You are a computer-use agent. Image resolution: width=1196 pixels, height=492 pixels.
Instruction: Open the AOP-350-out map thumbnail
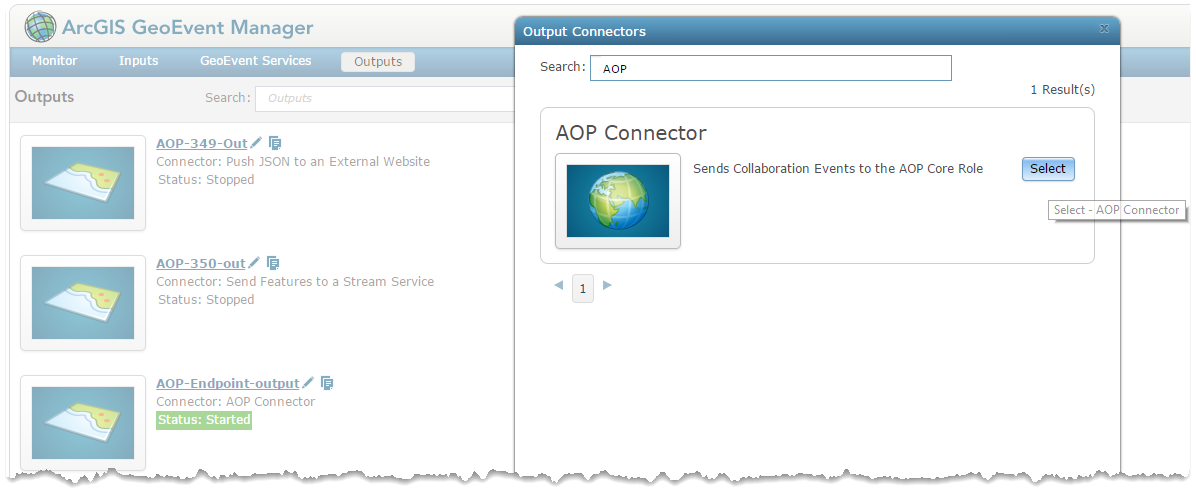(82, 303)
